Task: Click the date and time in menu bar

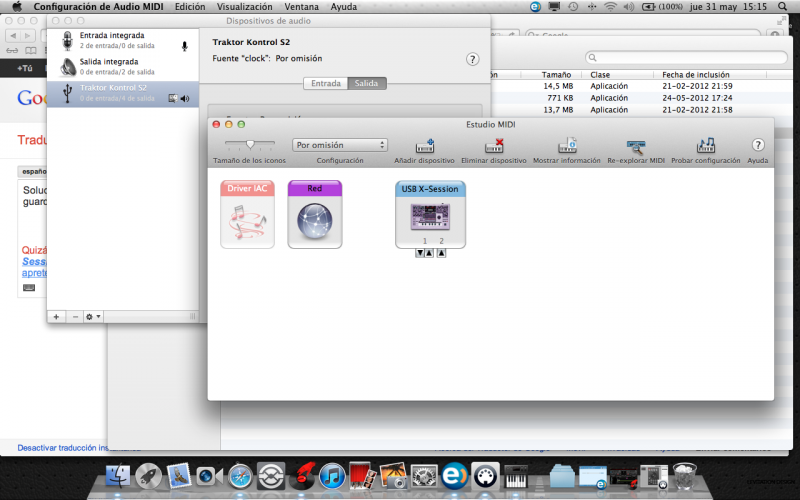Action: 728,7
